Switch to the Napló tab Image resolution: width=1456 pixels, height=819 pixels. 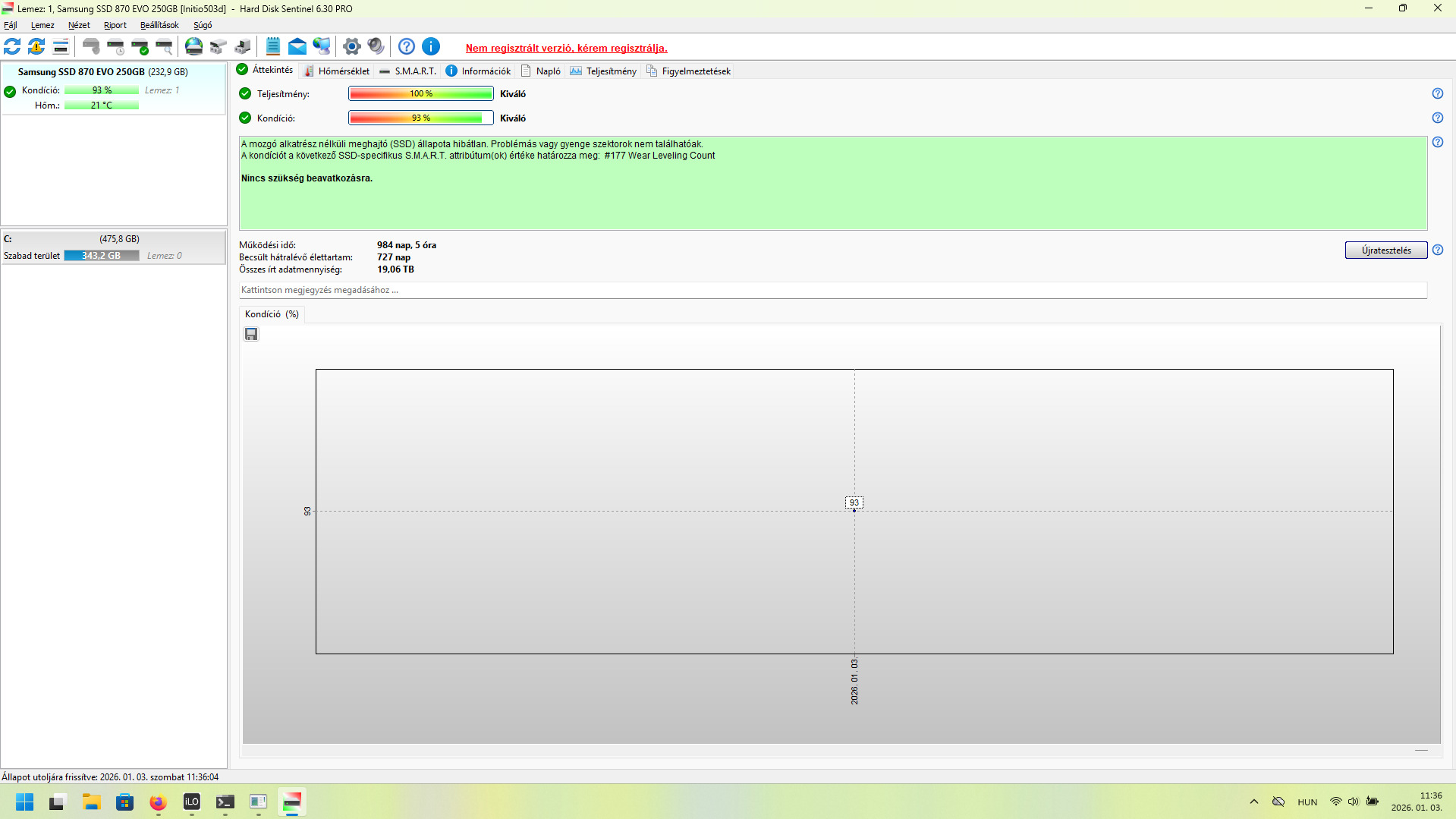tap(541, 71)
